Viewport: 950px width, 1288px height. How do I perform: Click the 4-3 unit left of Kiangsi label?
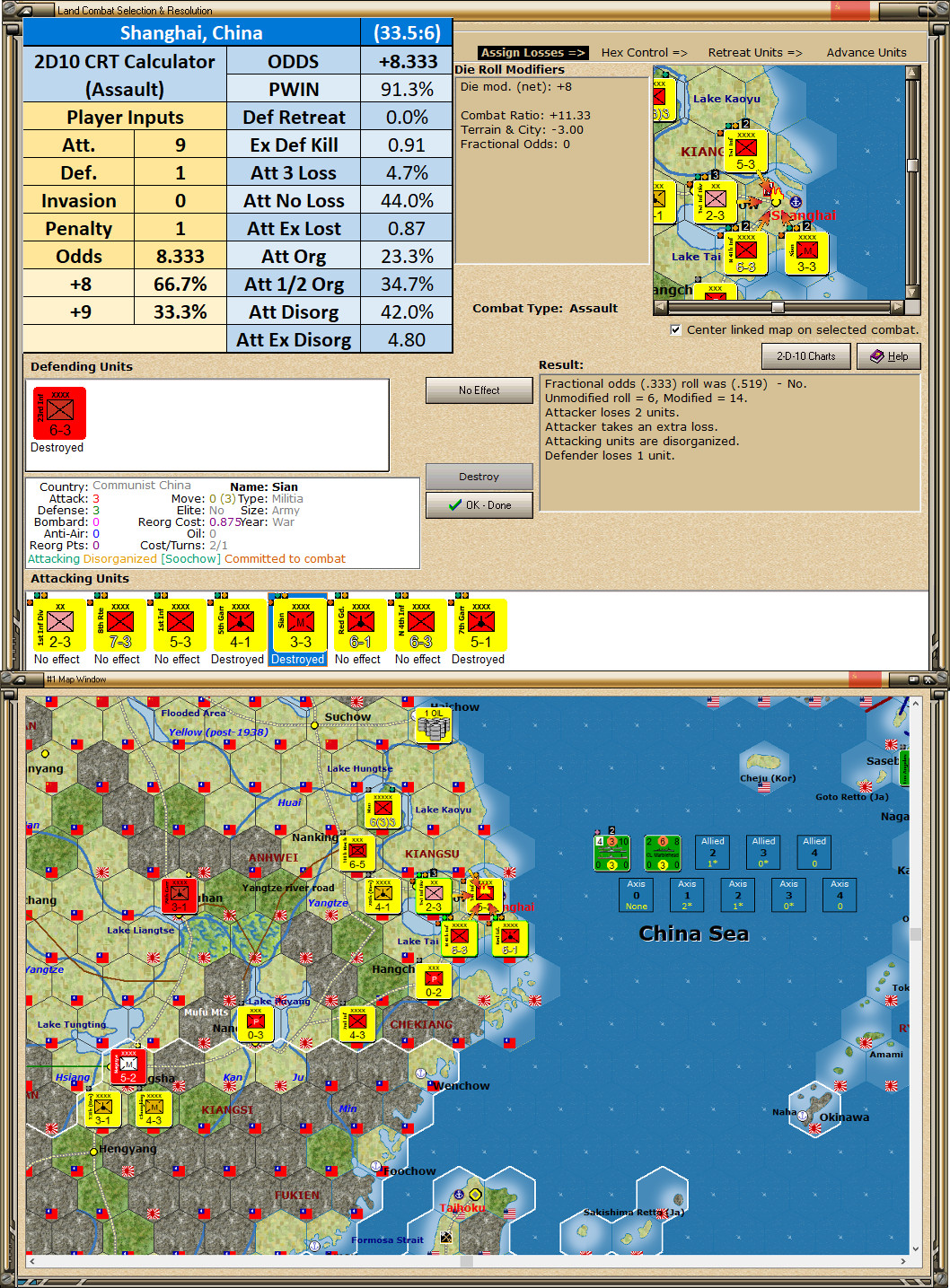pyautogui.click(x=154, y=1109)
